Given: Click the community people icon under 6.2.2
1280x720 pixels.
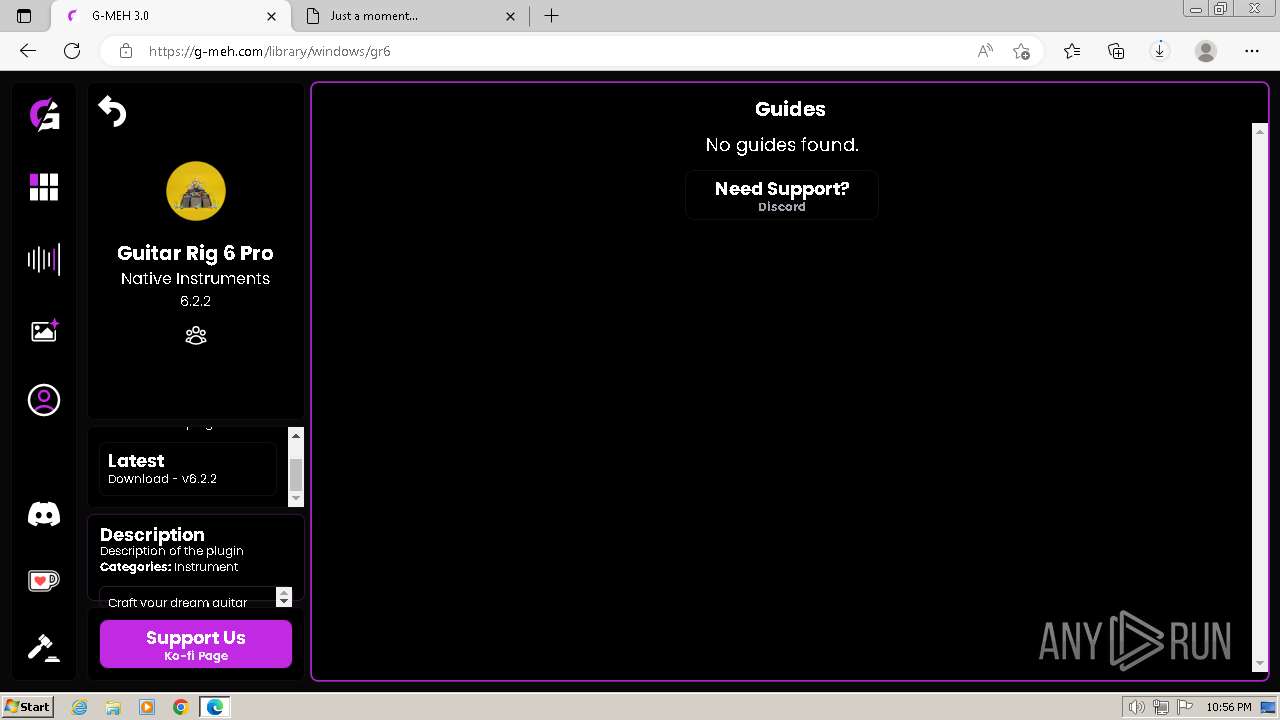Looking at the screenshot, I should [196, 335].
